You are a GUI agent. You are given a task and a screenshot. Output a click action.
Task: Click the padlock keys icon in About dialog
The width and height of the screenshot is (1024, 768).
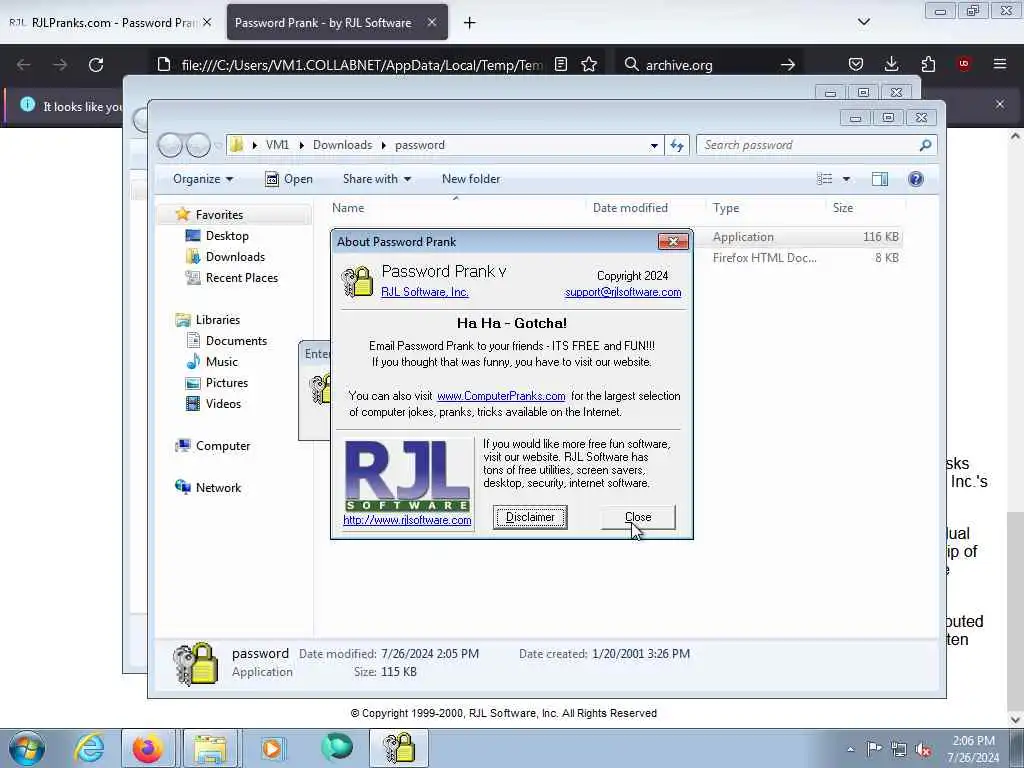coord(357,281)
